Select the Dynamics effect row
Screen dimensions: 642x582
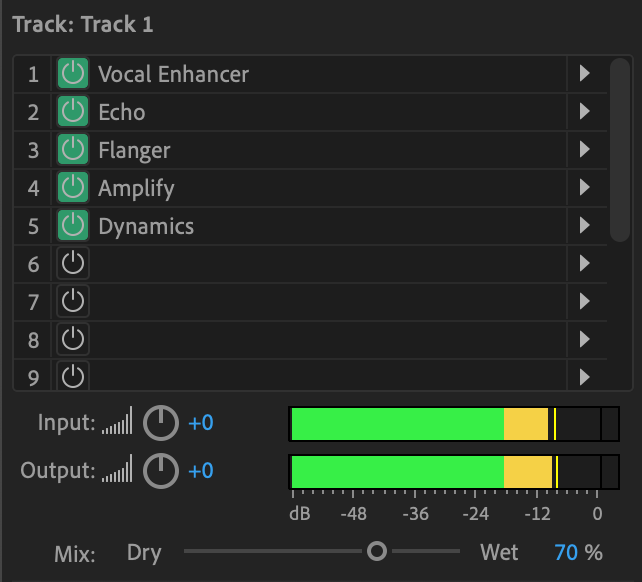[x=310, y=226]
